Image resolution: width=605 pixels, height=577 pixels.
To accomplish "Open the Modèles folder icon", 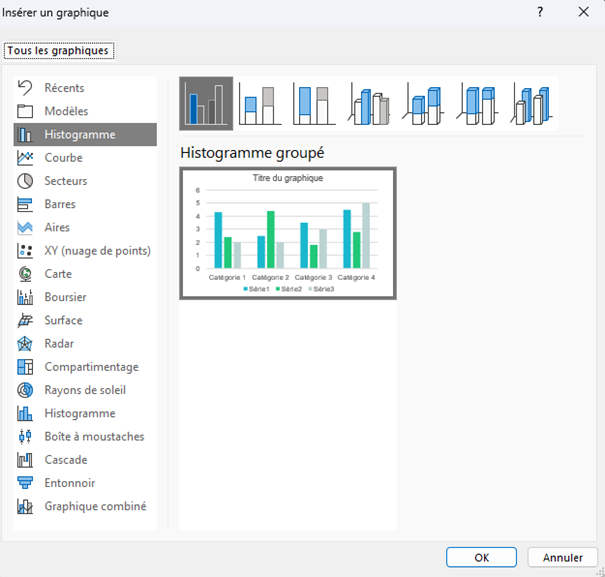I will [25, 111].
